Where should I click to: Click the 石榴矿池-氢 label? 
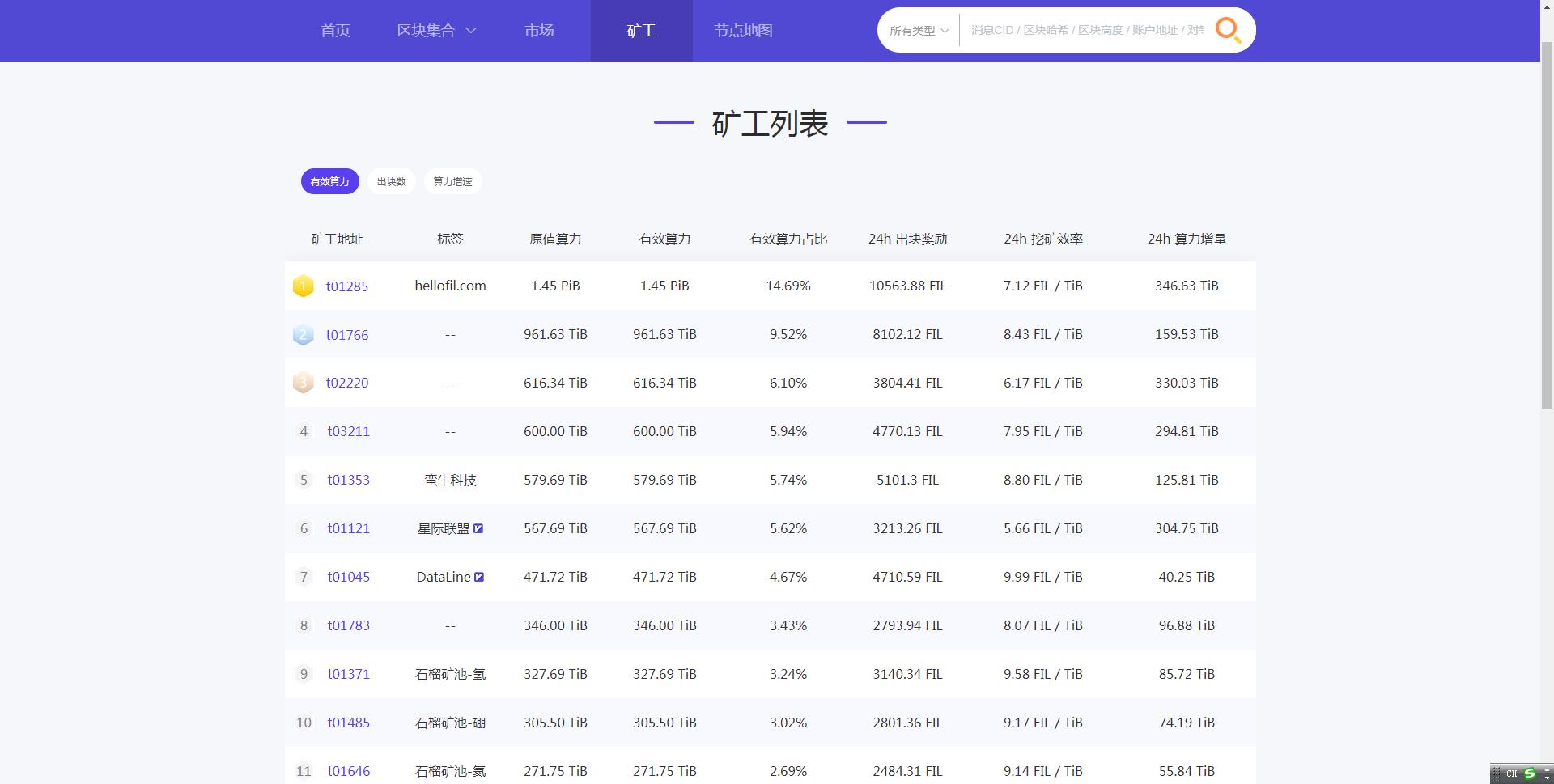pyautogui.click(x=450, y=675)
